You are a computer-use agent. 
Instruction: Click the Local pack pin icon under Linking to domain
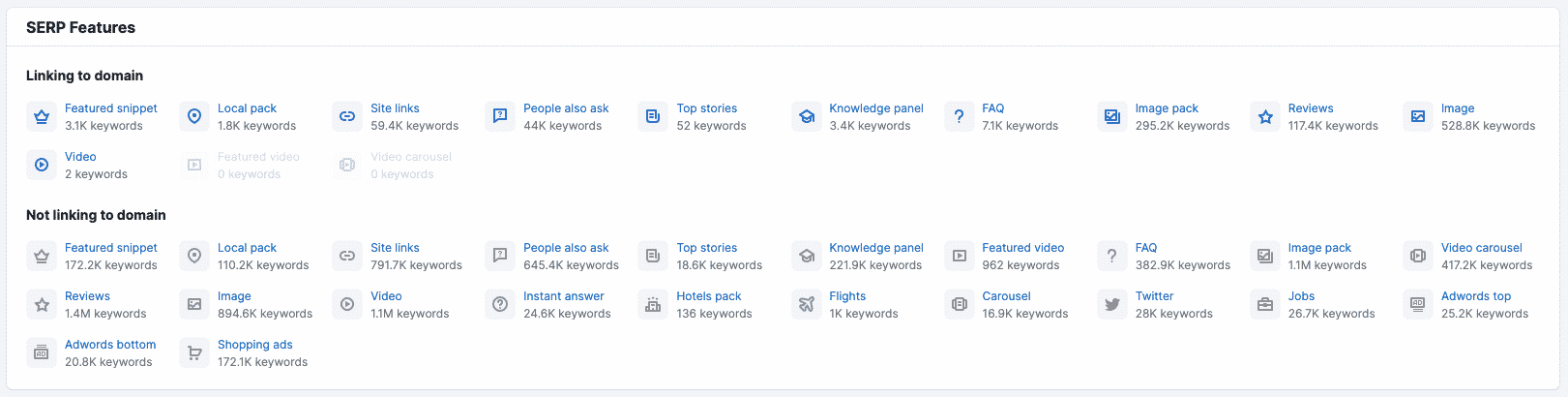click(194, 117)
